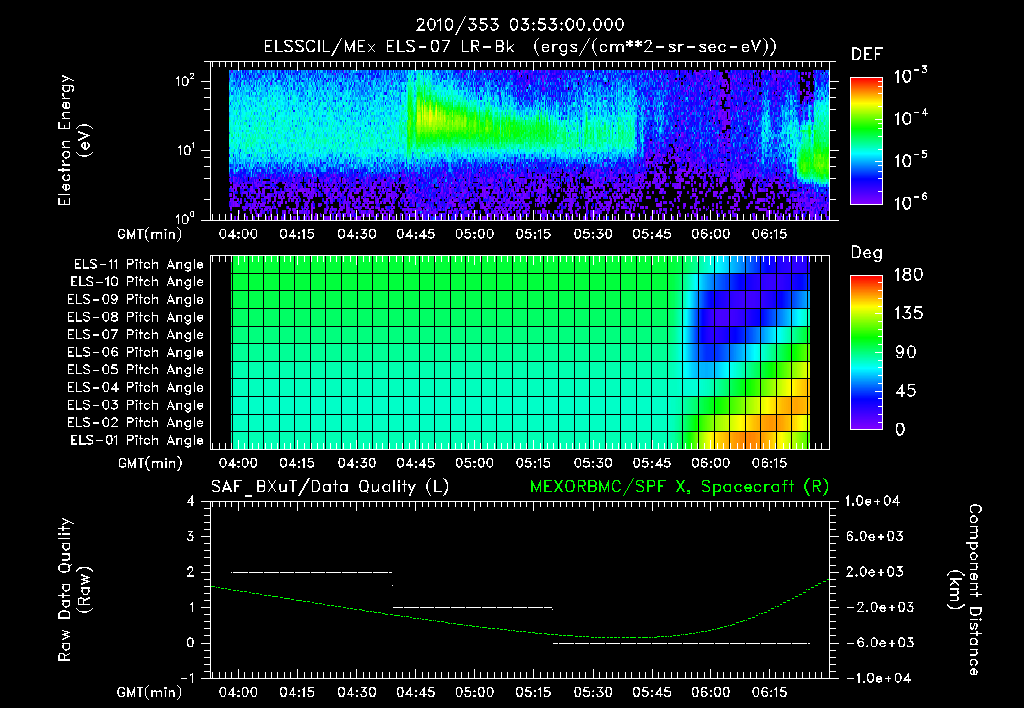Select the ELS-04 Pitch Angle row label

135,387
